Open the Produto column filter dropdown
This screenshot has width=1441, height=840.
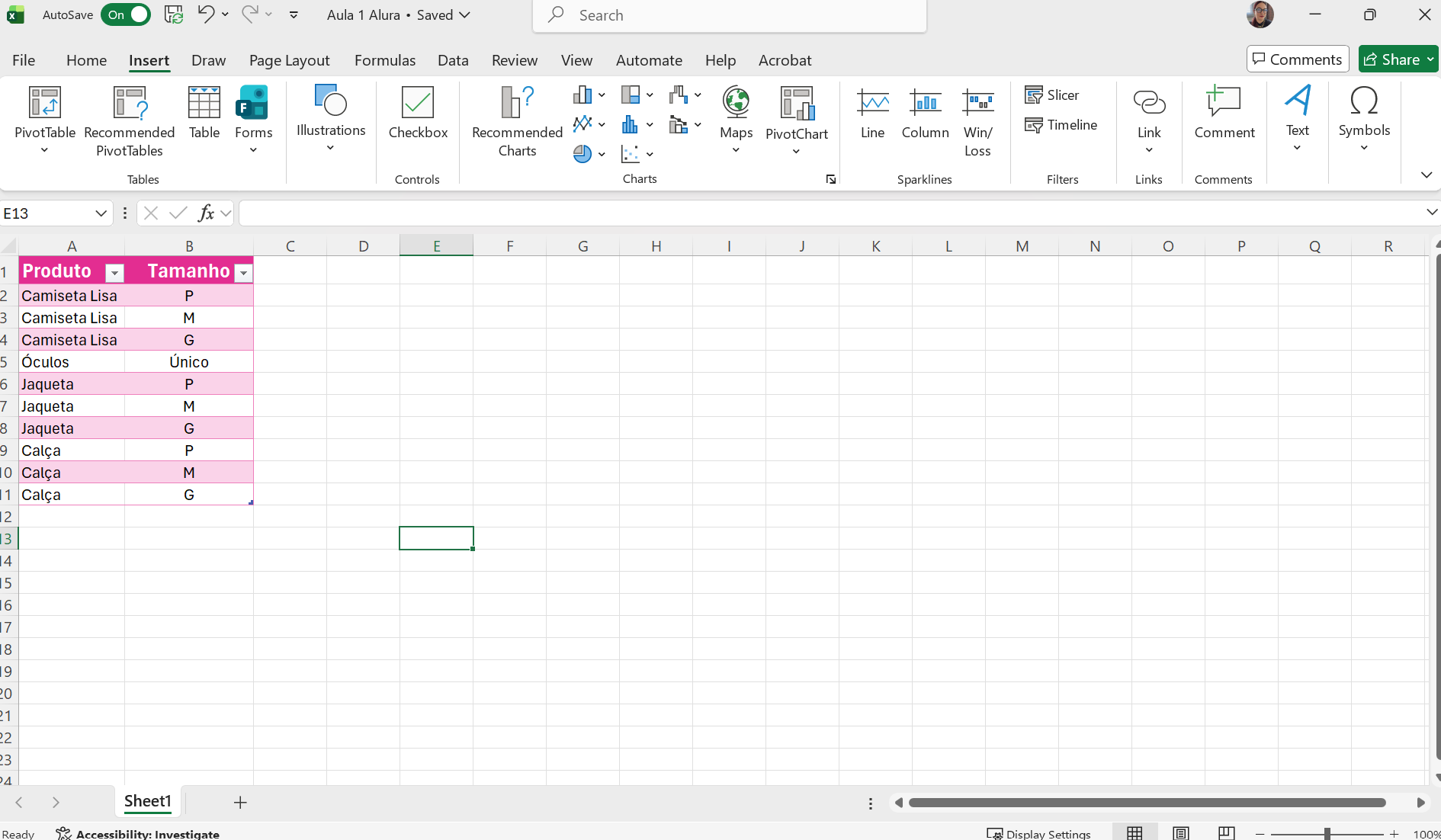coord(114,272)
